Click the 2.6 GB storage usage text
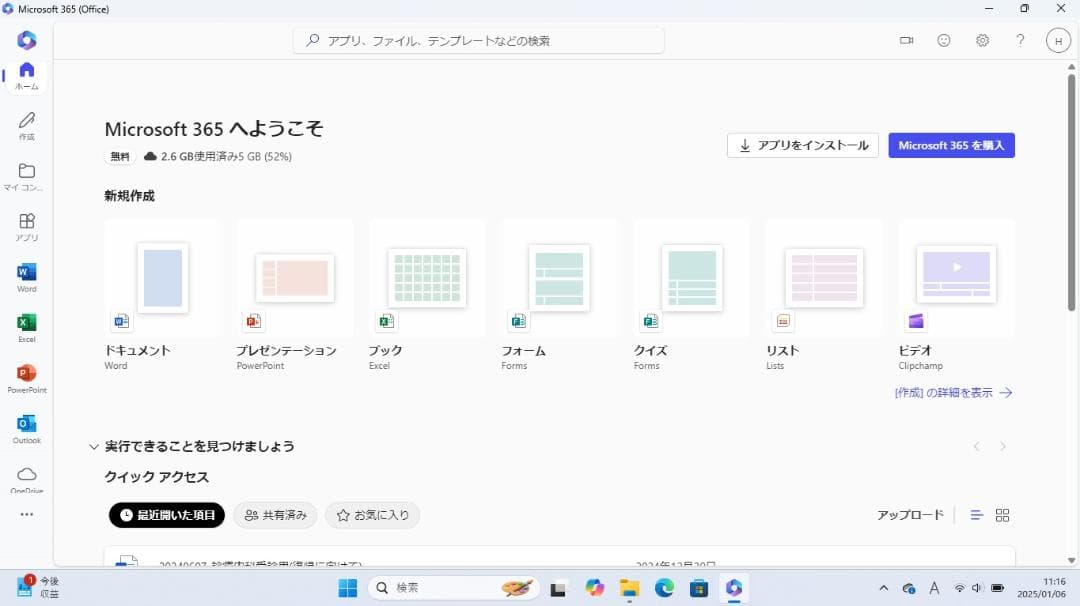This screenshot has width=1080, height=606. pyautogui.click(x=226, y=156)
